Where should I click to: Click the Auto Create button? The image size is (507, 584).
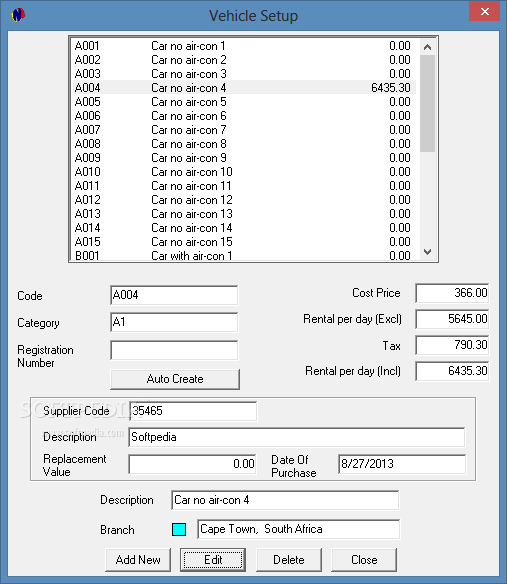click(x=175, y=379)
